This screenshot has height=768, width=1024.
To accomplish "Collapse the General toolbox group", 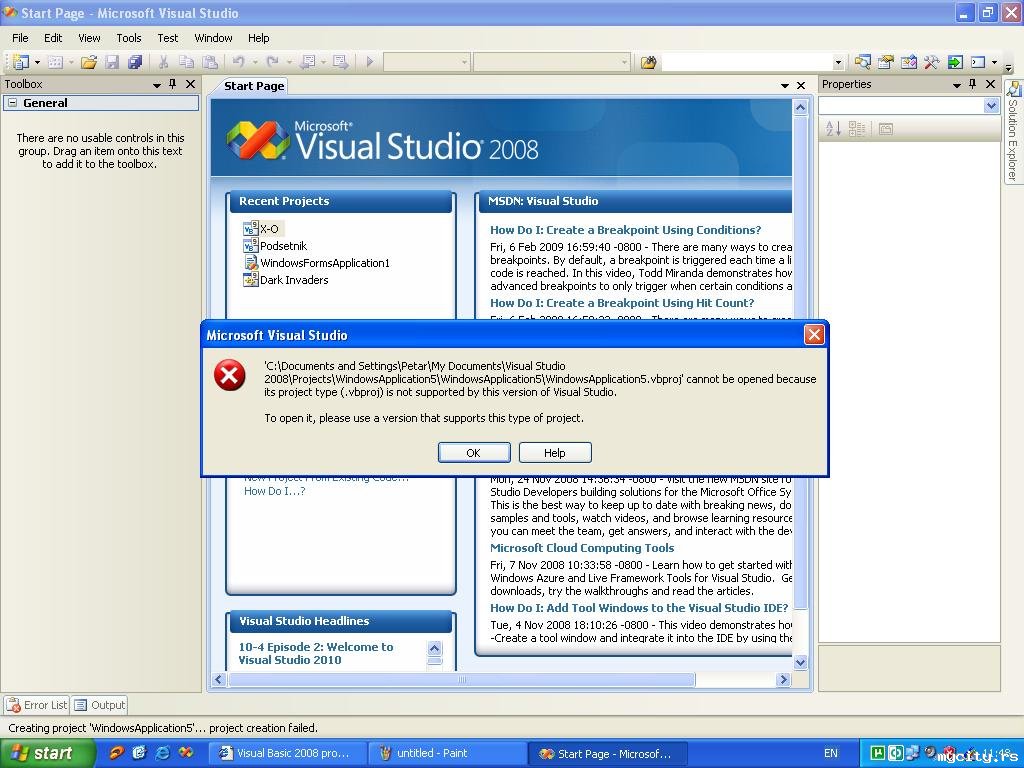I will pyautogui.click(x=12, y=103).
